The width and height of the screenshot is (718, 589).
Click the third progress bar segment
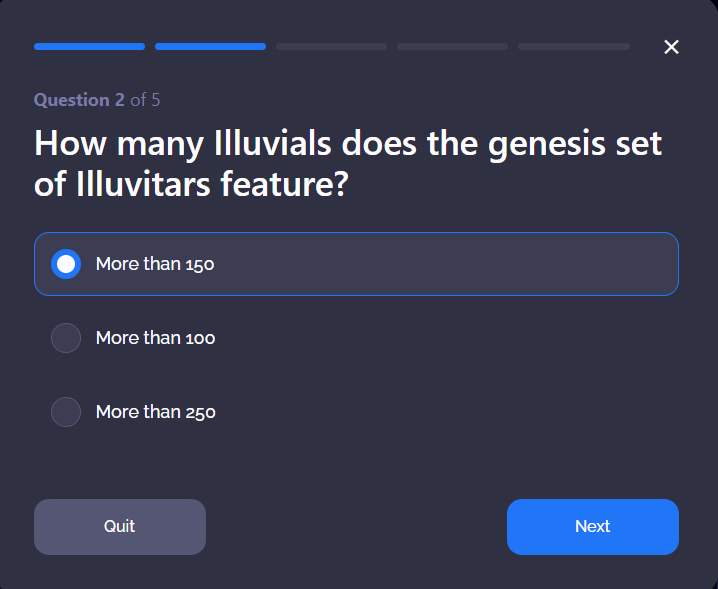pos(331,46)
